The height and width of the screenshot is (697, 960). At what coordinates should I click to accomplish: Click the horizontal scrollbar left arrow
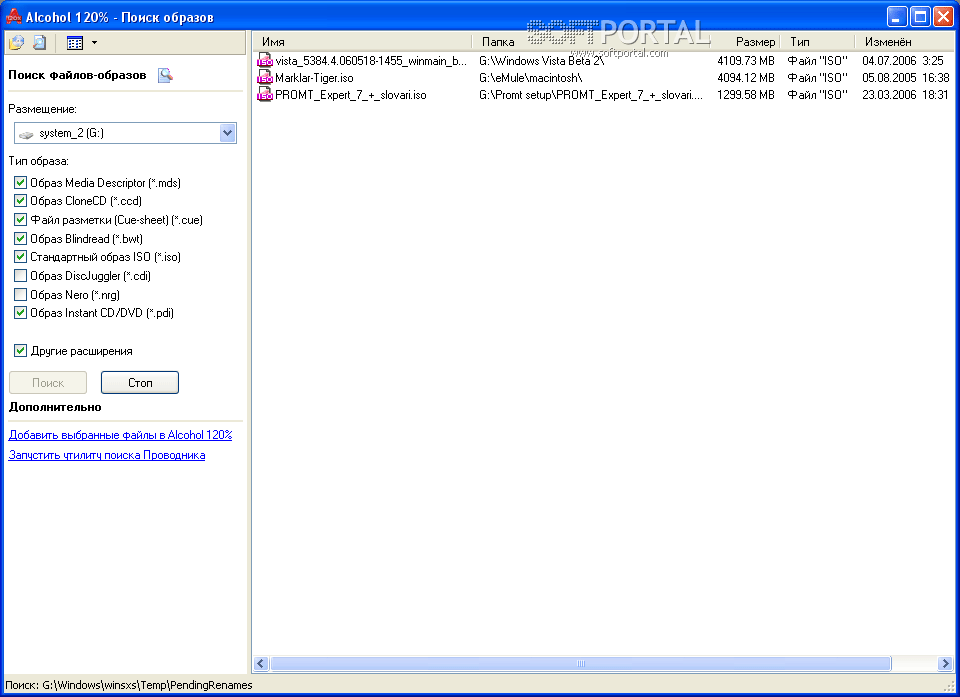(261, 663)
